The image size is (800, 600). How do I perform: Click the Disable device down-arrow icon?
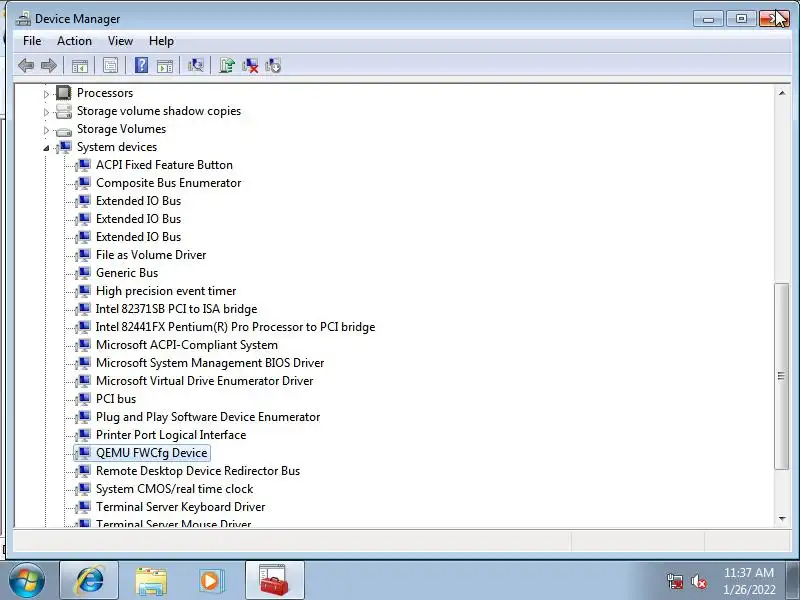[x=273, y=65]
